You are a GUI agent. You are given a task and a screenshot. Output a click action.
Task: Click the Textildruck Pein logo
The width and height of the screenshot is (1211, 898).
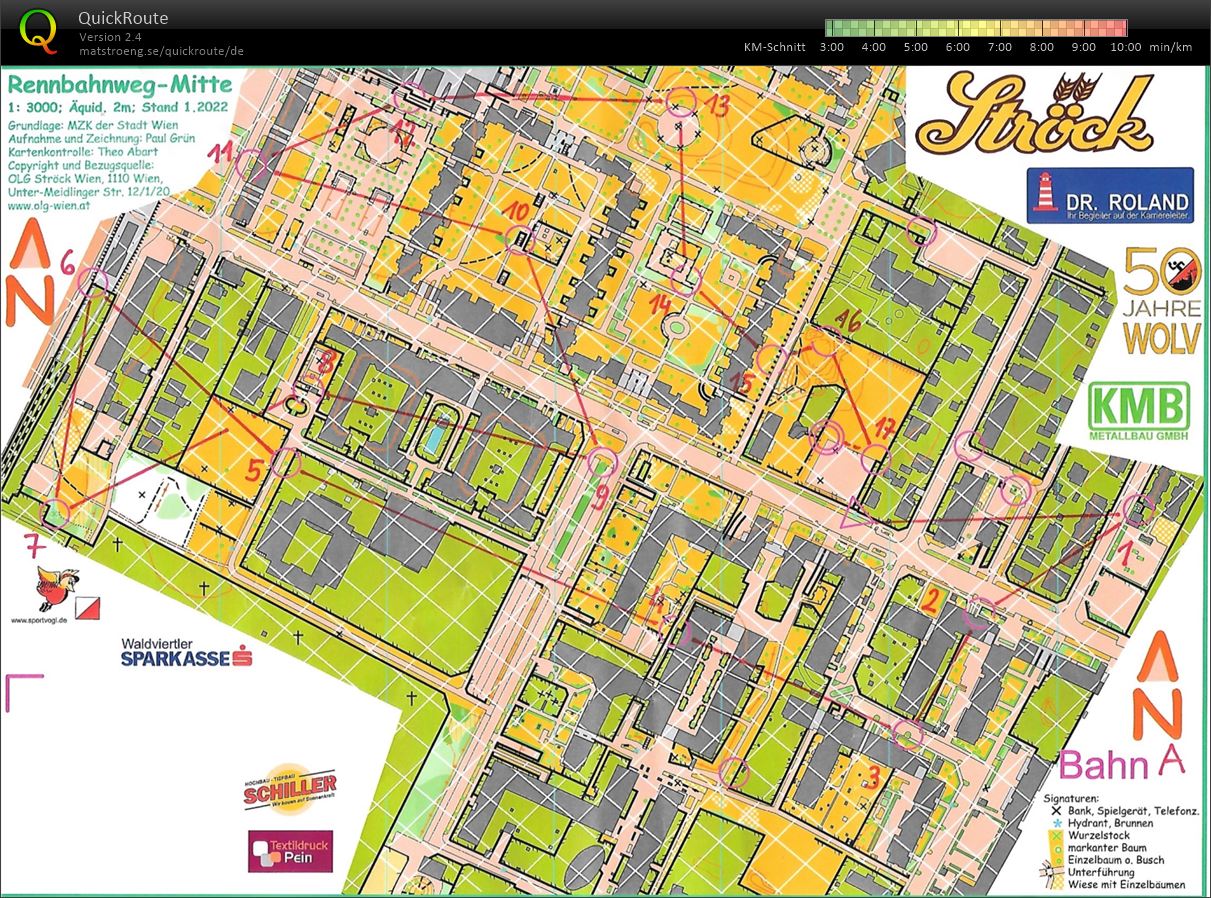click(290, 850)
